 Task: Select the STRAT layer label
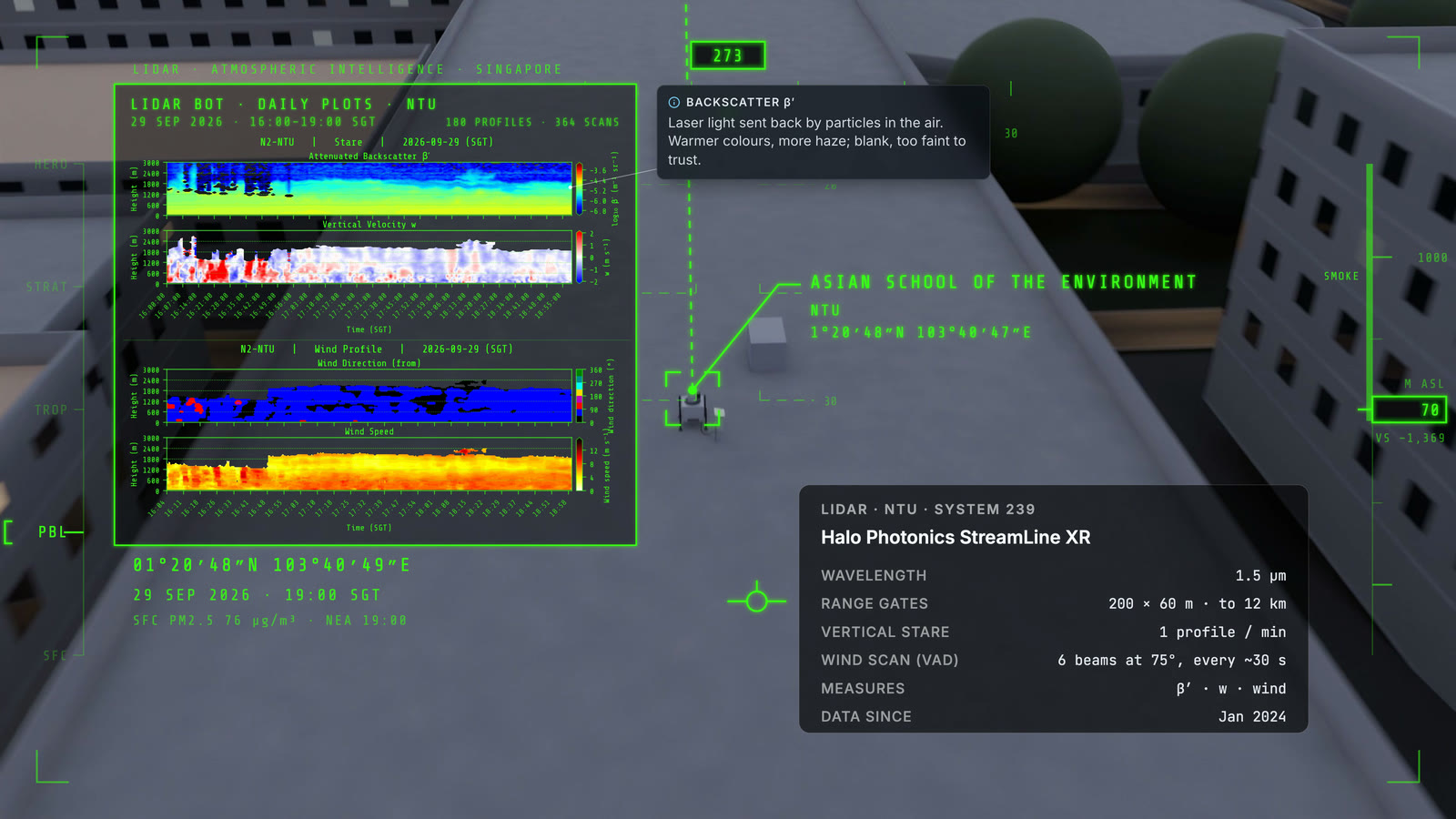pyautogui.click(x=47, y=287)
